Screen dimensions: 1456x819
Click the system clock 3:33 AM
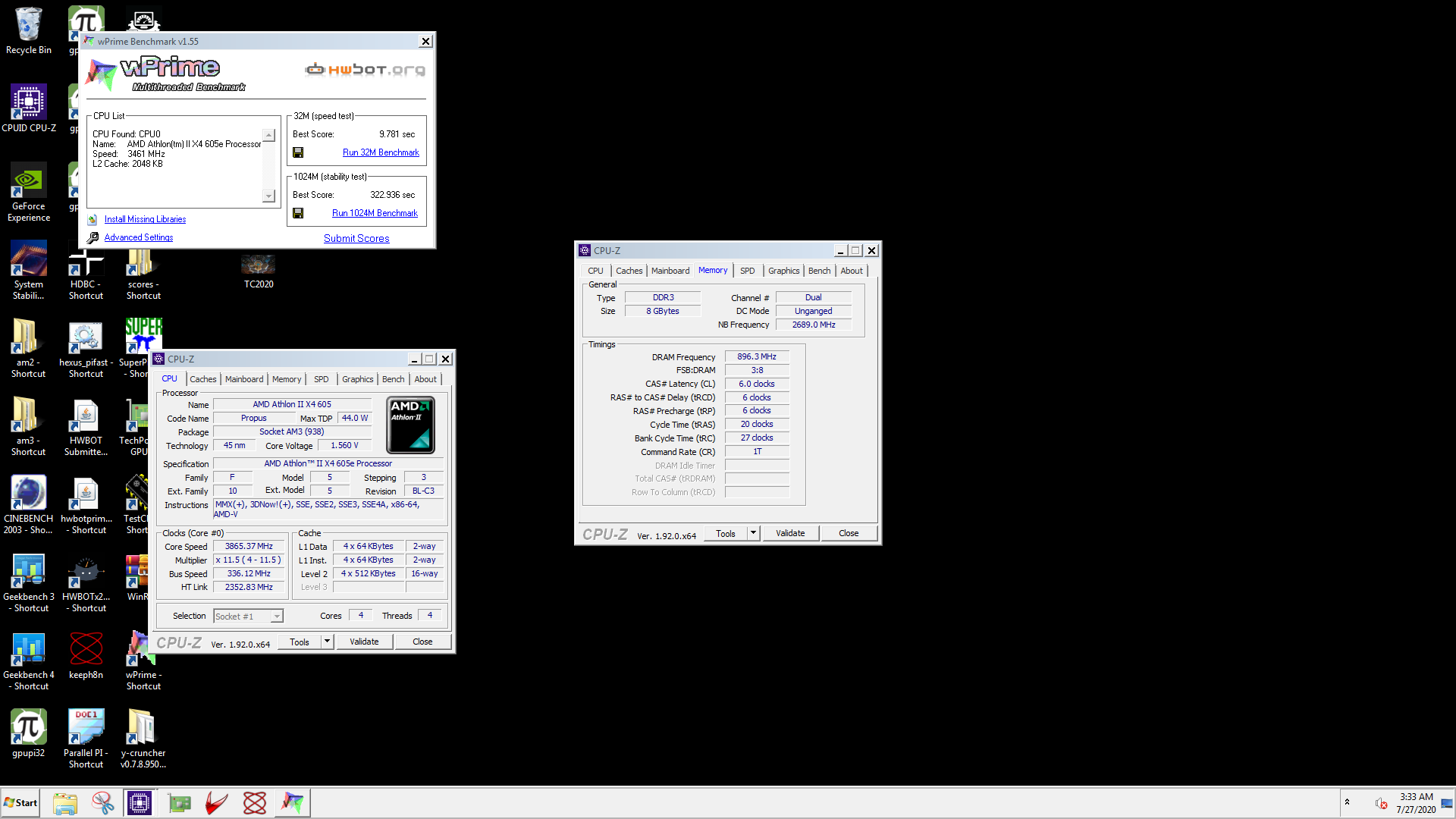1416,797
